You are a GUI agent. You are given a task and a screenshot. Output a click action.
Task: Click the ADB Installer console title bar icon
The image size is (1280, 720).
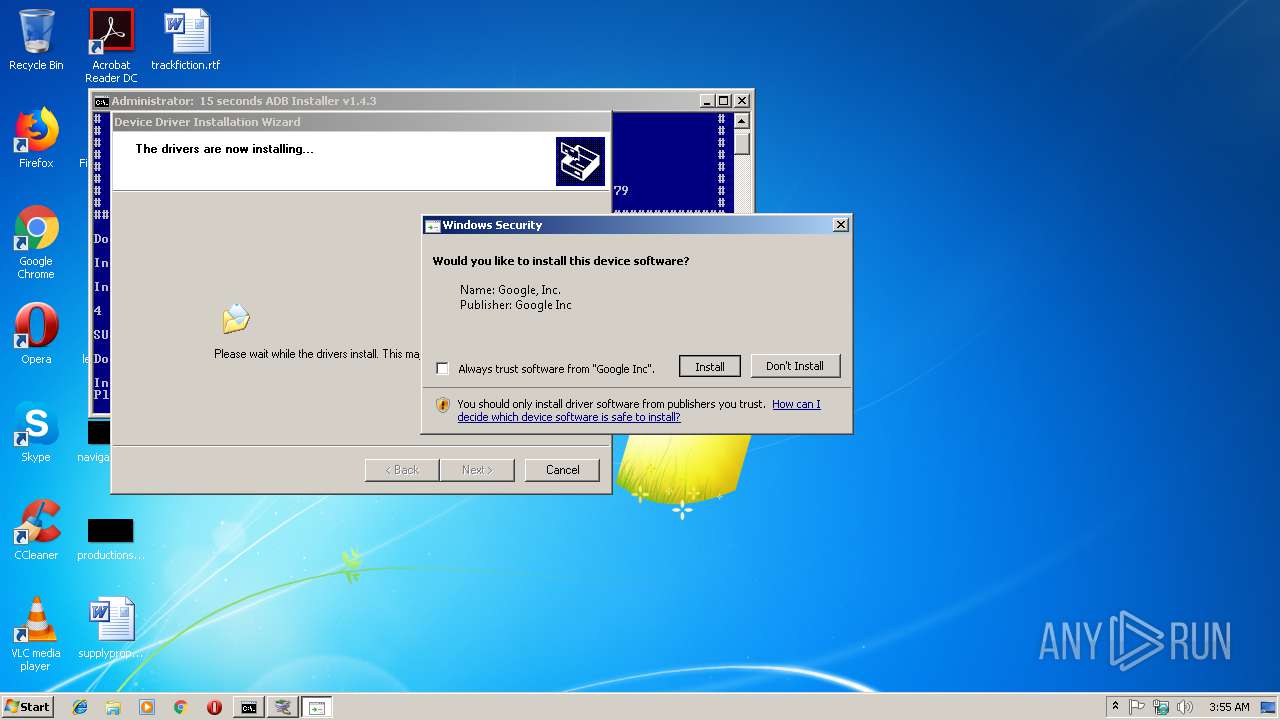(101, 101)
